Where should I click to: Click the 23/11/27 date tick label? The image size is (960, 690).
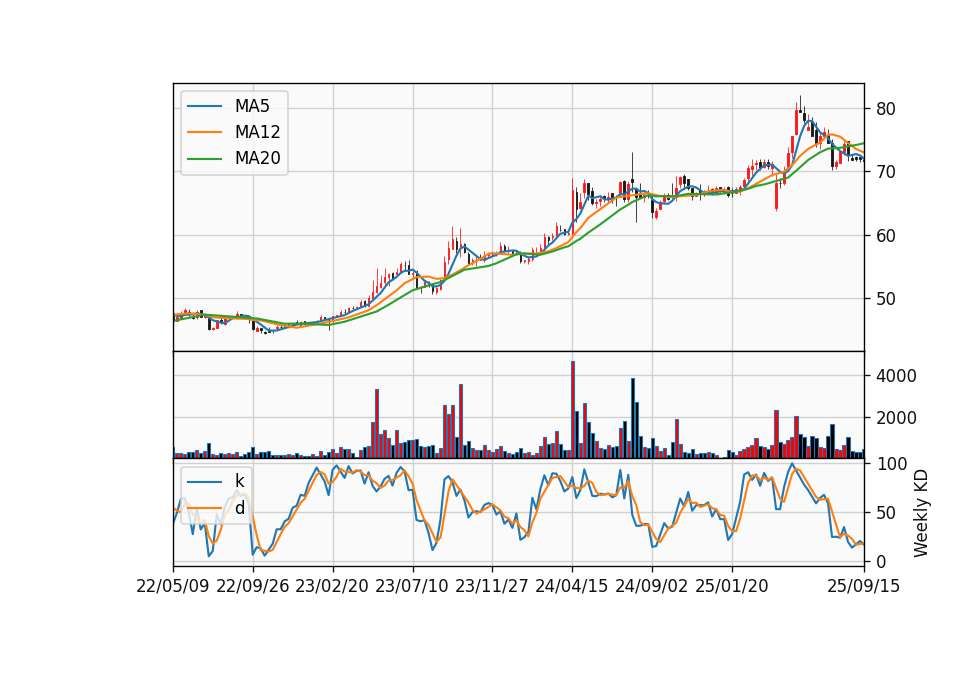coord(492,586)
